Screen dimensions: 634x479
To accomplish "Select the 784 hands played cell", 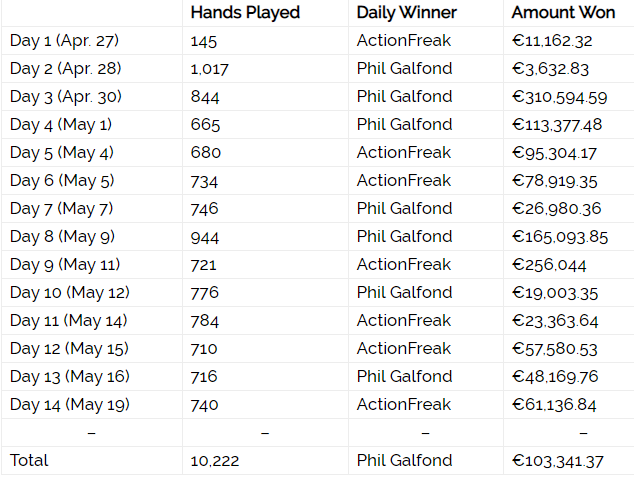I will (204, 321).
